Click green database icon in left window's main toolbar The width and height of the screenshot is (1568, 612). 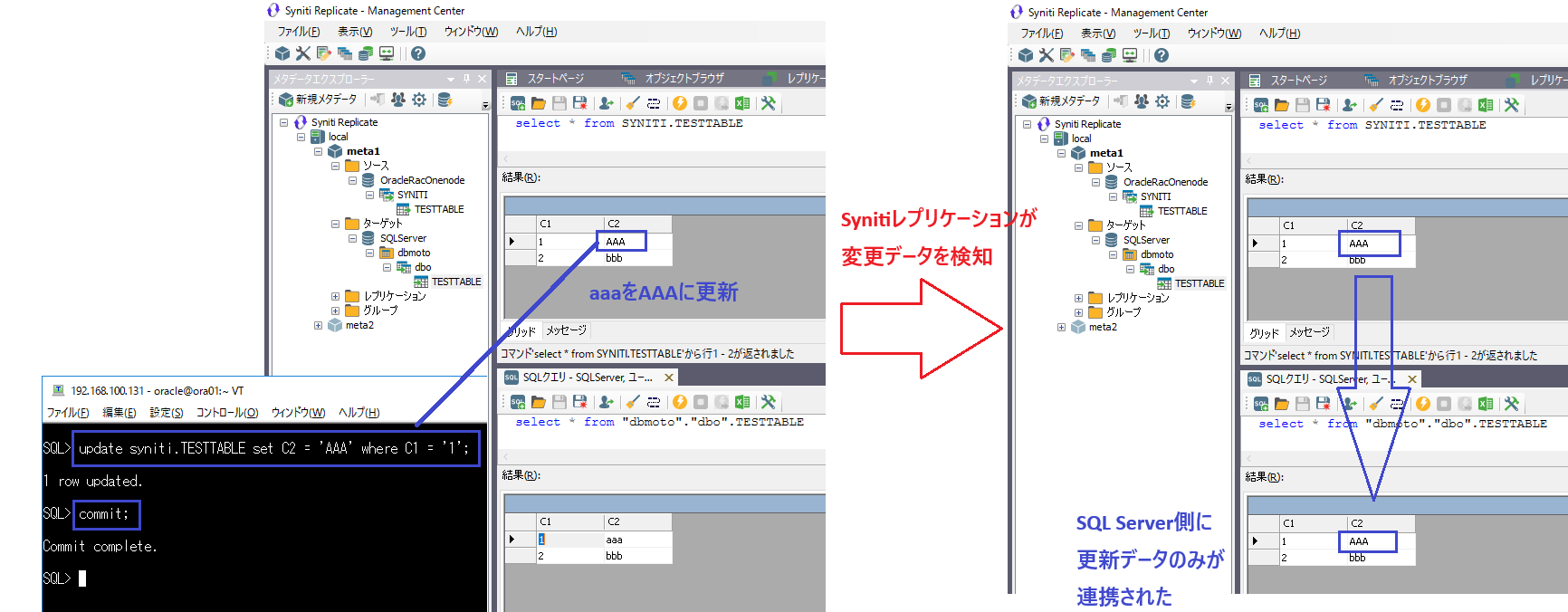[366, 53]
